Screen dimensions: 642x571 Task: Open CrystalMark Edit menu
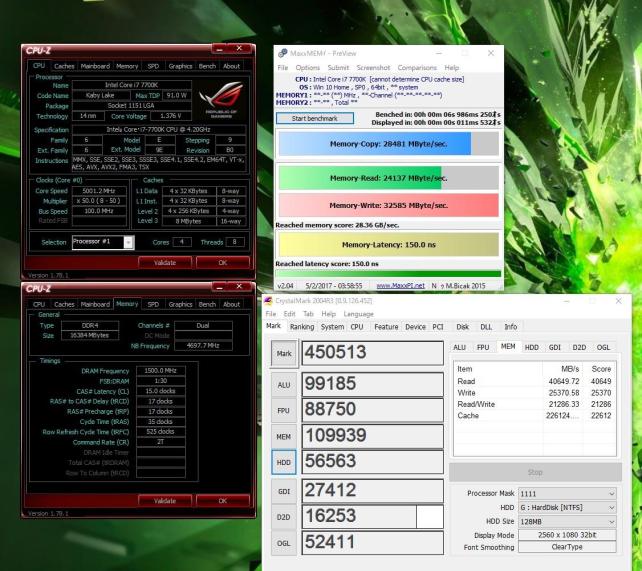289,314
